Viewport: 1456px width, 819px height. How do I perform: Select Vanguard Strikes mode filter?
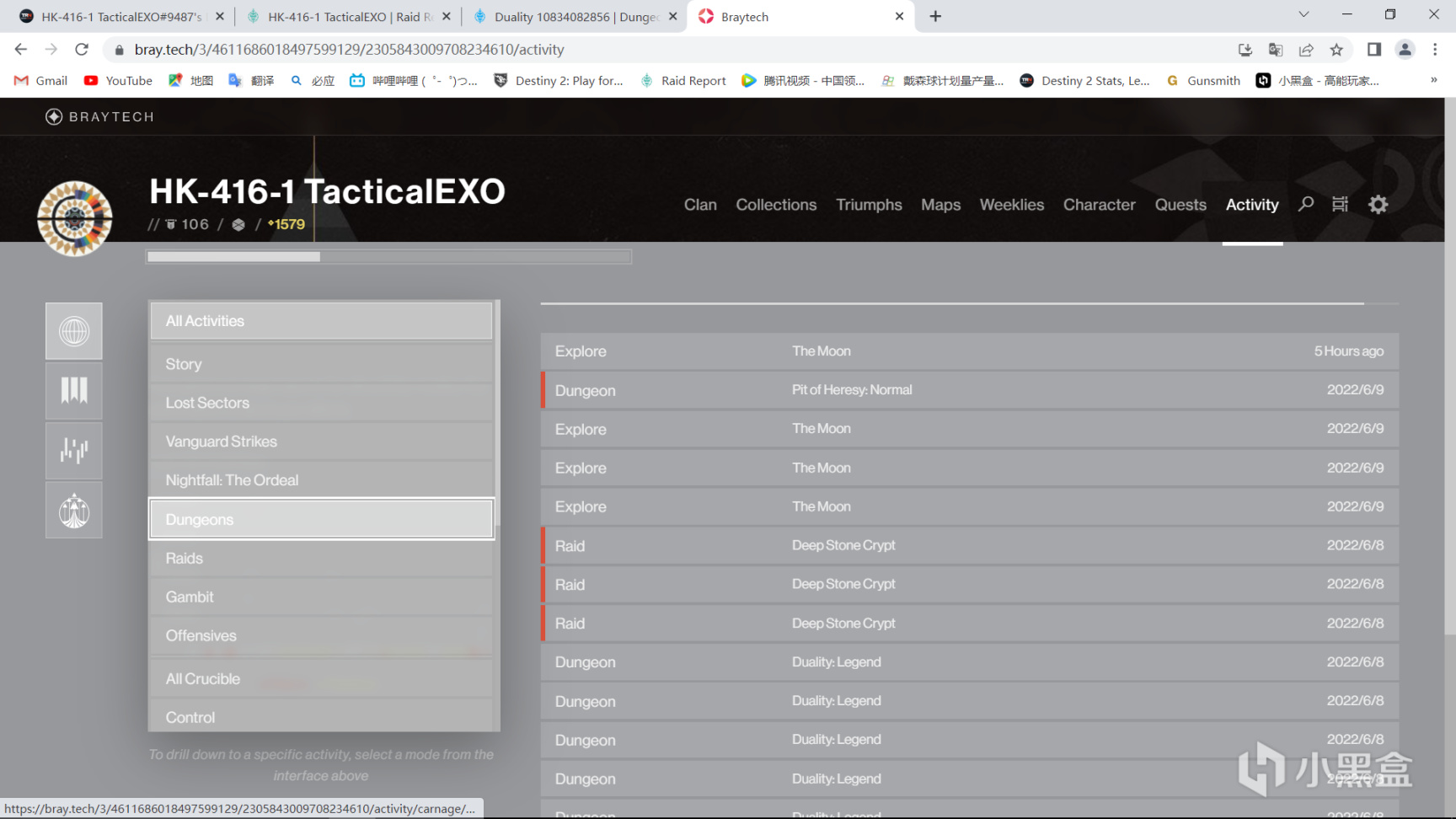(321, 442)
